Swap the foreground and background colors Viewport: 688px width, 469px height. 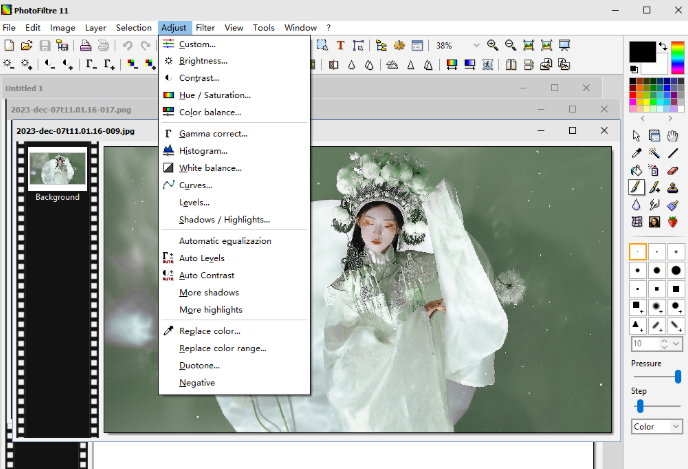click(663, 46)
